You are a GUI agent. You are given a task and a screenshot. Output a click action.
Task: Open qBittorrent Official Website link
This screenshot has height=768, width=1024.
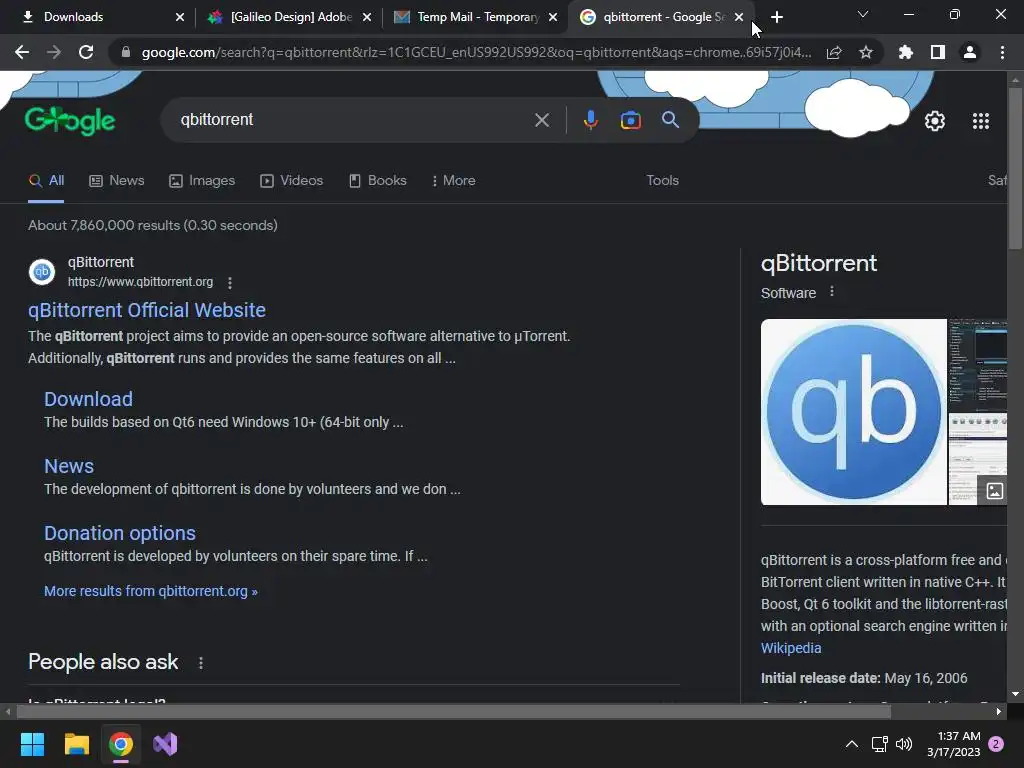click(147, 310)
